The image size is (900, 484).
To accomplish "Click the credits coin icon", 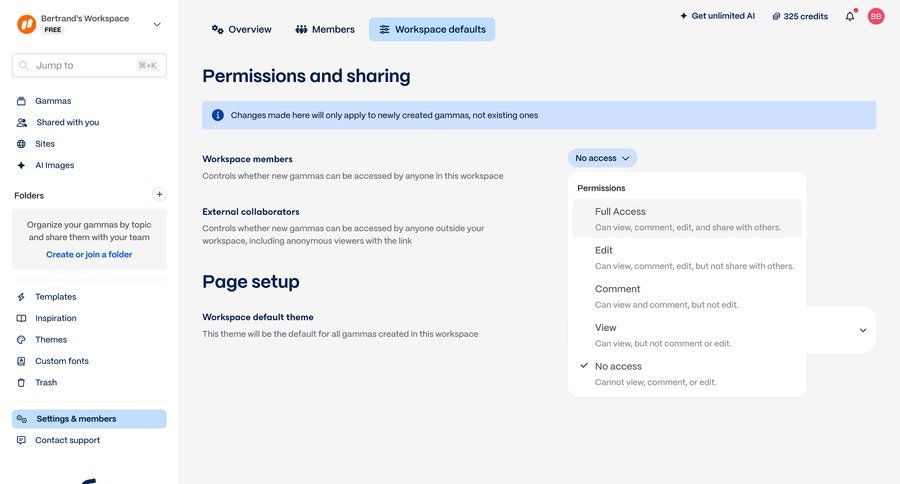I will [x=776, y=17].
